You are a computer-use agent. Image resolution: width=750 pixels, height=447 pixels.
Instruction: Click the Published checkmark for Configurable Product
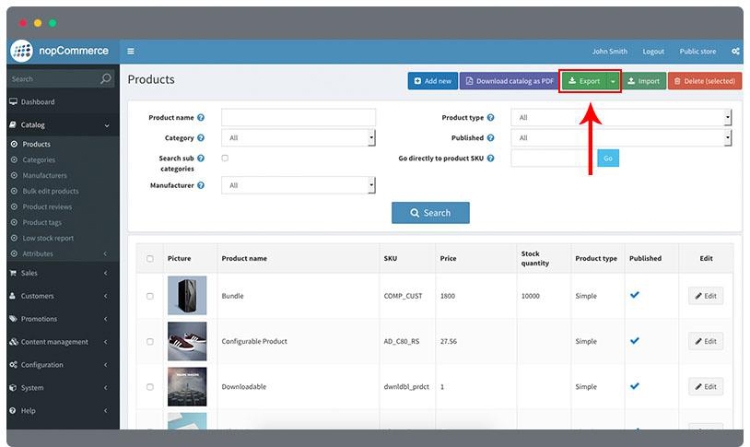pos(635,341)
